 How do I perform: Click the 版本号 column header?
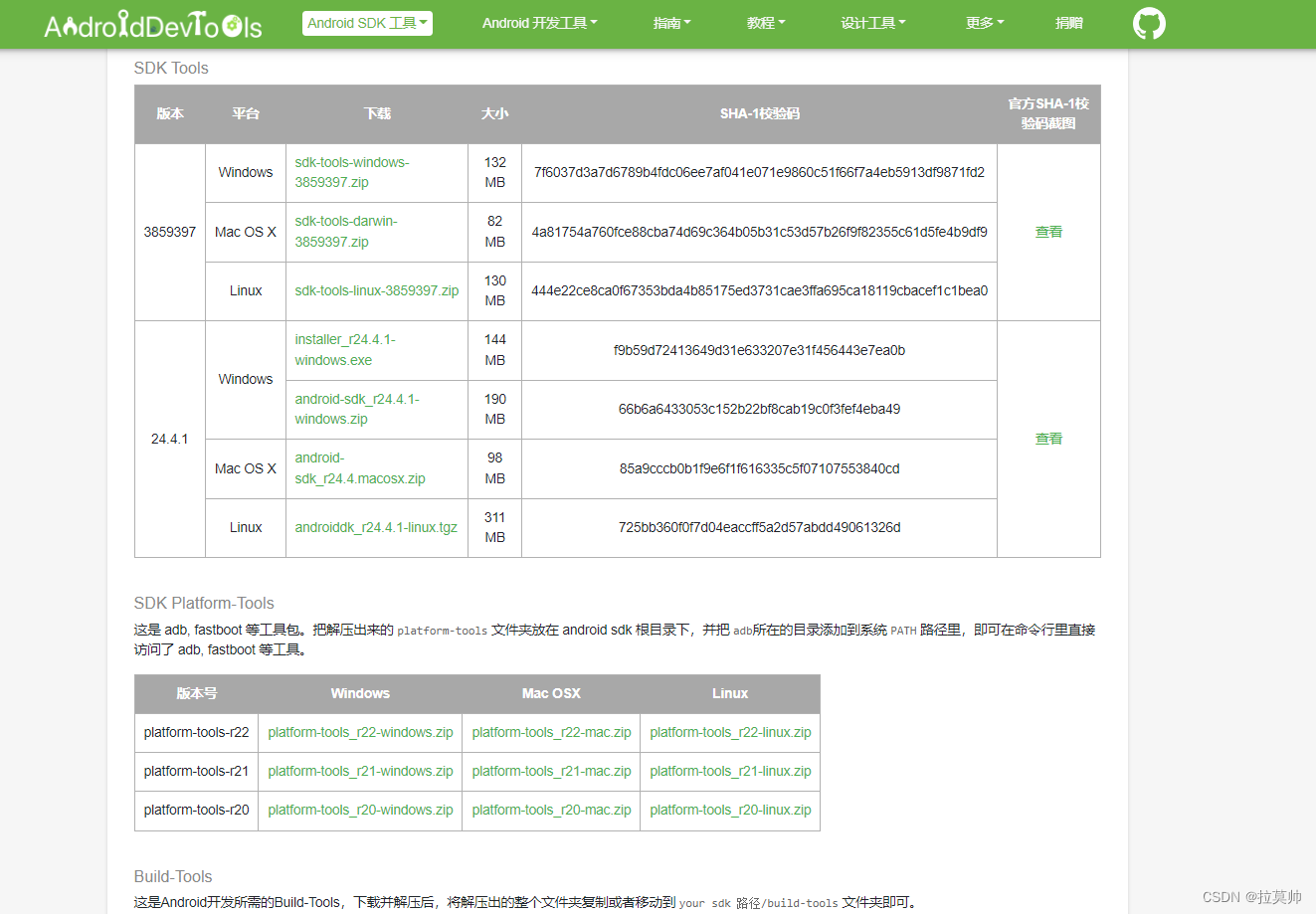pyautogui.click(x=196, y=693)
